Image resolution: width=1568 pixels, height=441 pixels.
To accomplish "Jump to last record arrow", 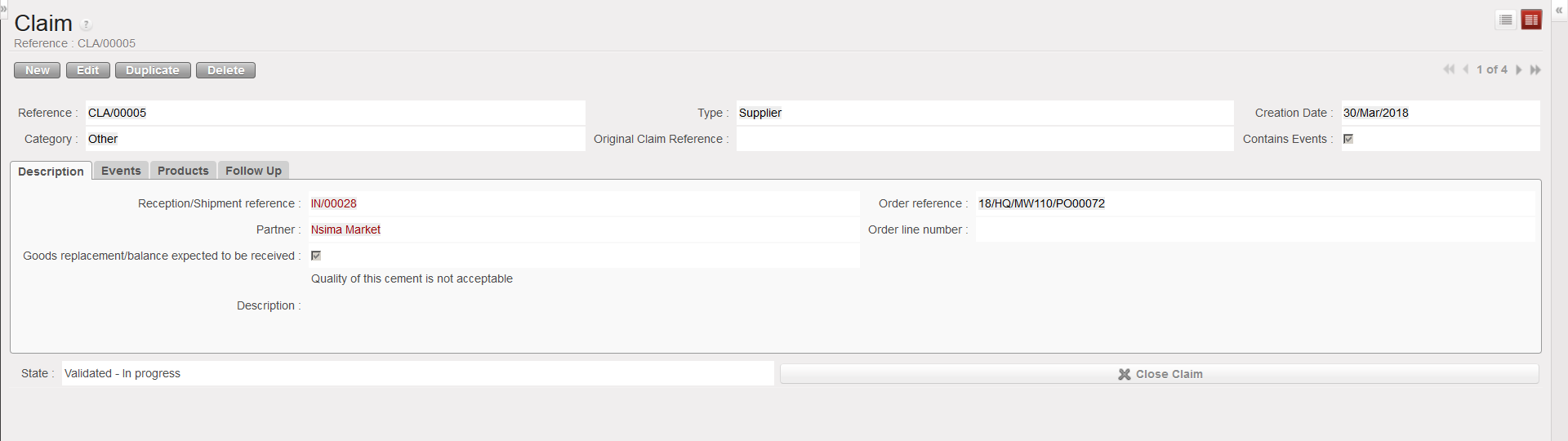I will [1535, 69].
